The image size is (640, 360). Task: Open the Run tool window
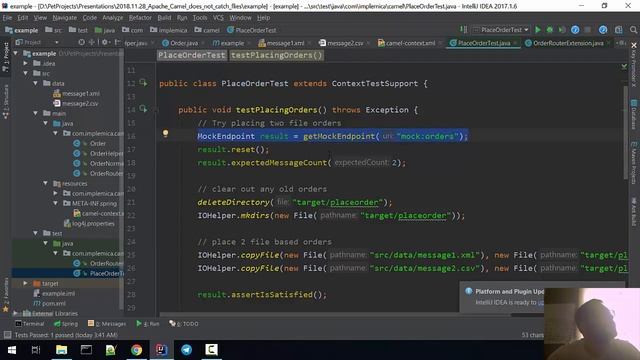(x=148, y=324)
